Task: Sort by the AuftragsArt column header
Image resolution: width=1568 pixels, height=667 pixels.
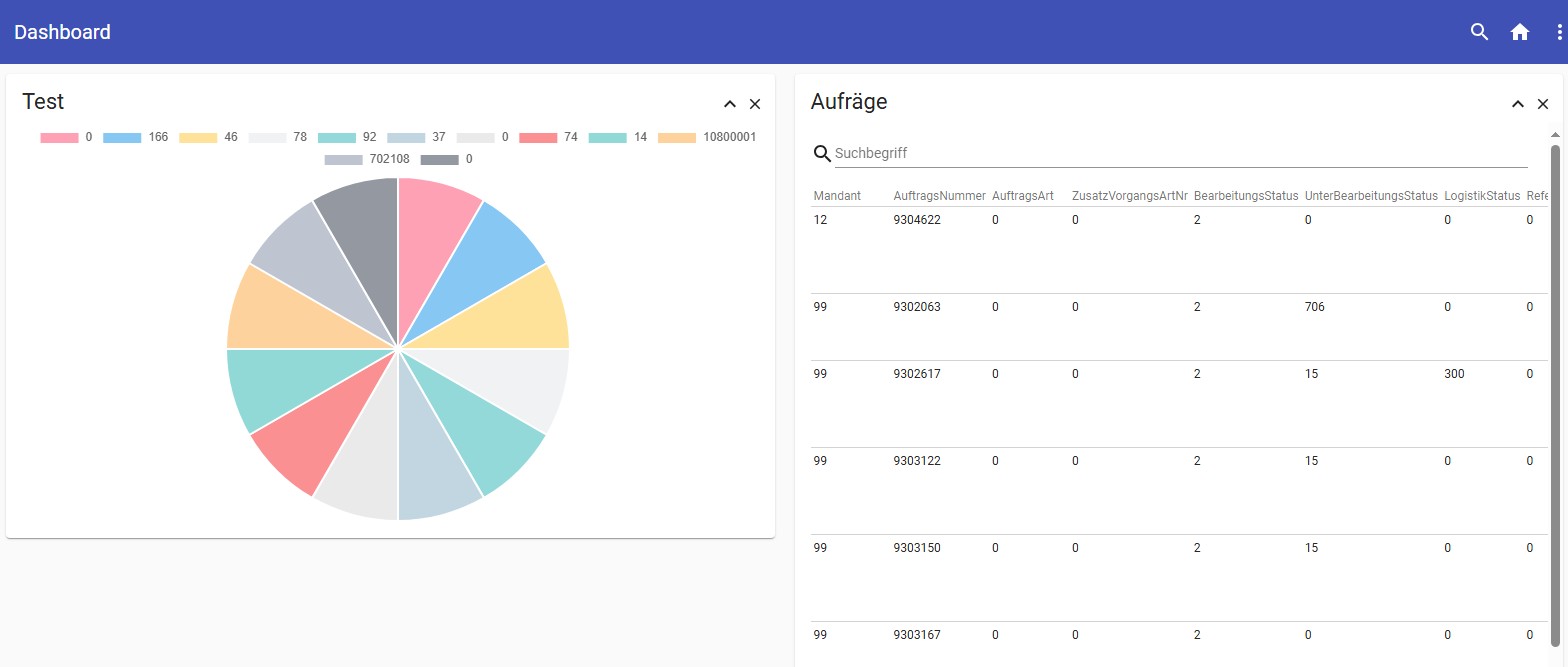Action: (1023, 196)
